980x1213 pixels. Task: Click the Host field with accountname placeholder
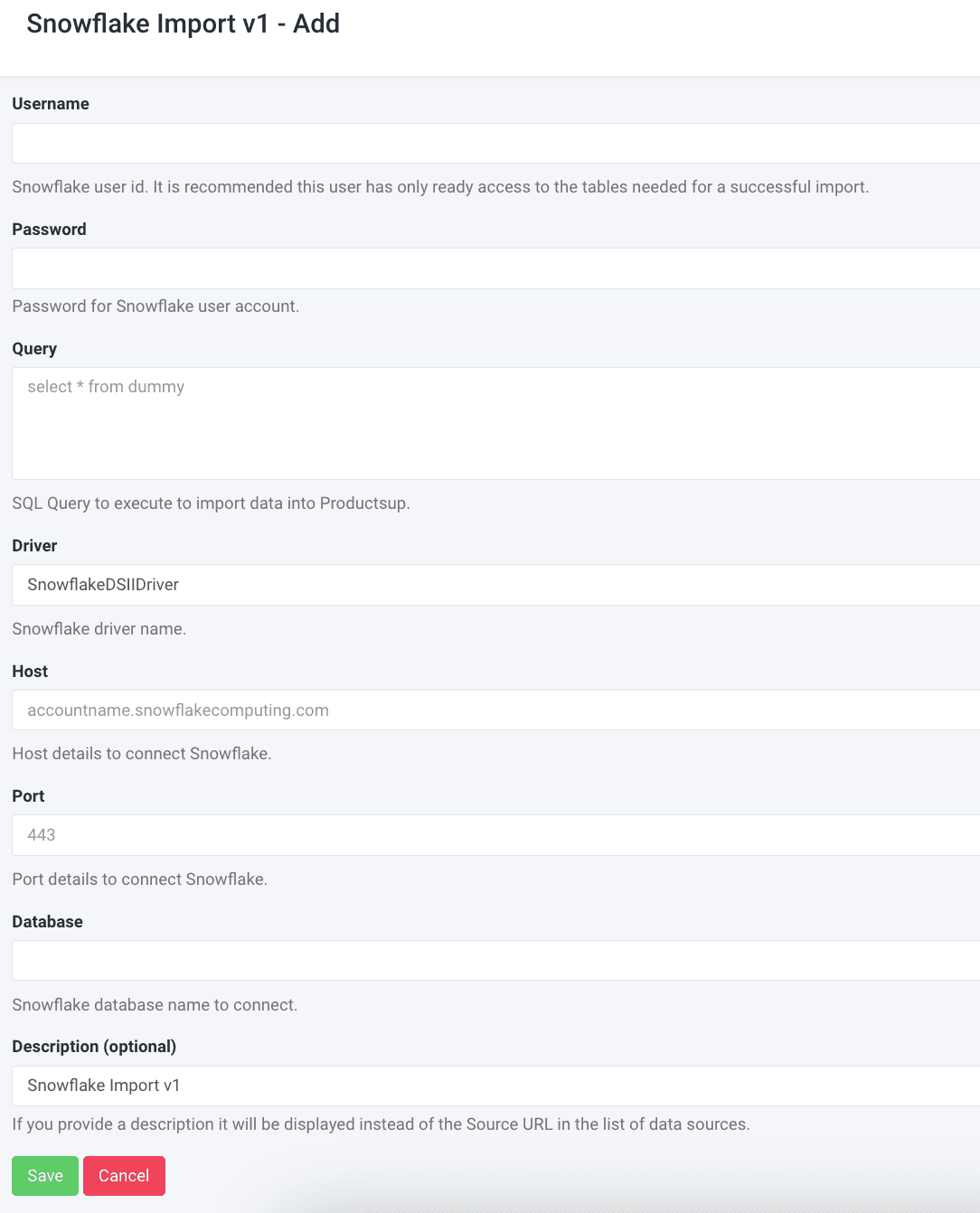point(495,710)
